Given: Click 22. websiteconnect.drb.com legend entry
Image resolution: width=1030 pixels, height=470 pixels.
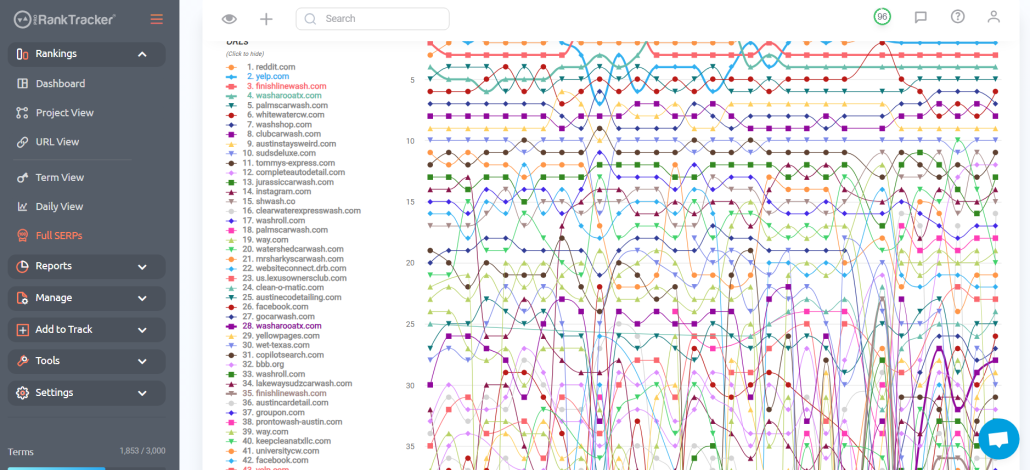Looking at the screenshot, I should [286, 268].
